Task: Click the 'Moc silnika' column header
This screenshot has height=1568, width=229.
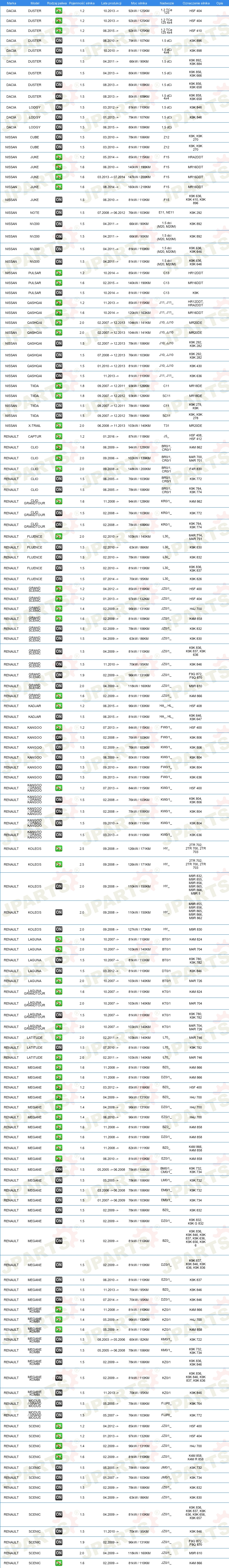Action: pyautogui.click(x=139, y=3)
